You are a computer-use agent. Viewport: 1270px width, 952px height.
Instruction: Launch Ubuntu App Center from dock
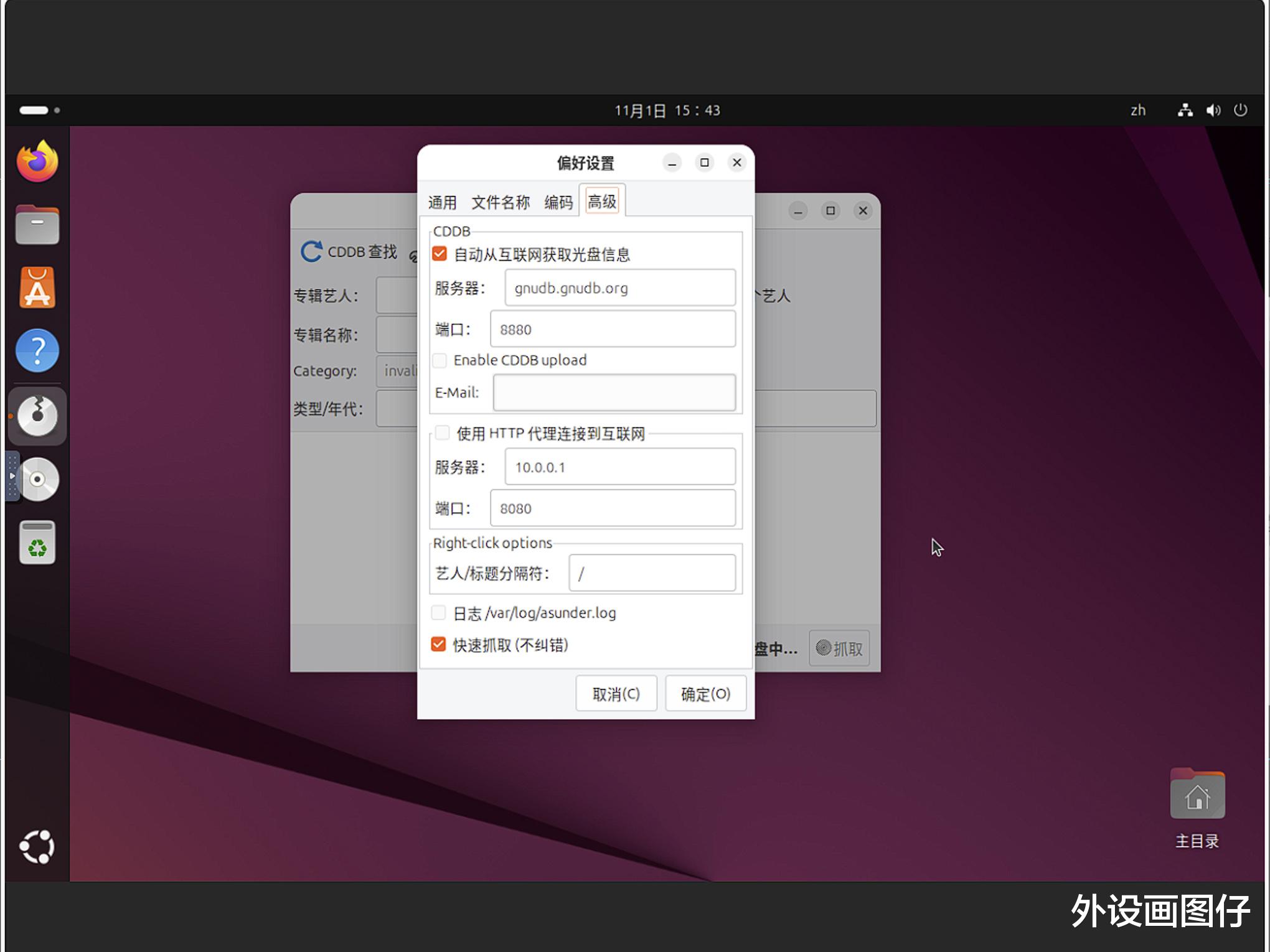37,288
